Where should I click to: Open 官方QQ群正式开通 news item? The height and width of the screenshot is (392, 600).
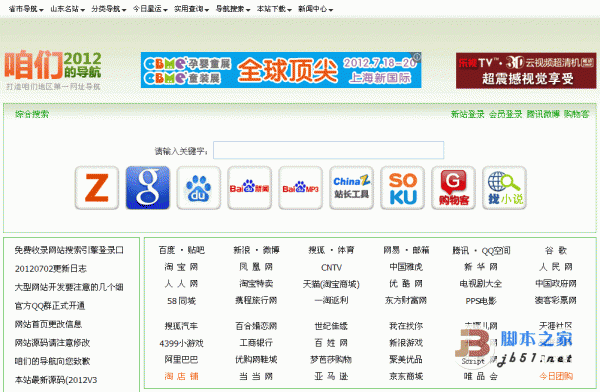click(50, 306)
